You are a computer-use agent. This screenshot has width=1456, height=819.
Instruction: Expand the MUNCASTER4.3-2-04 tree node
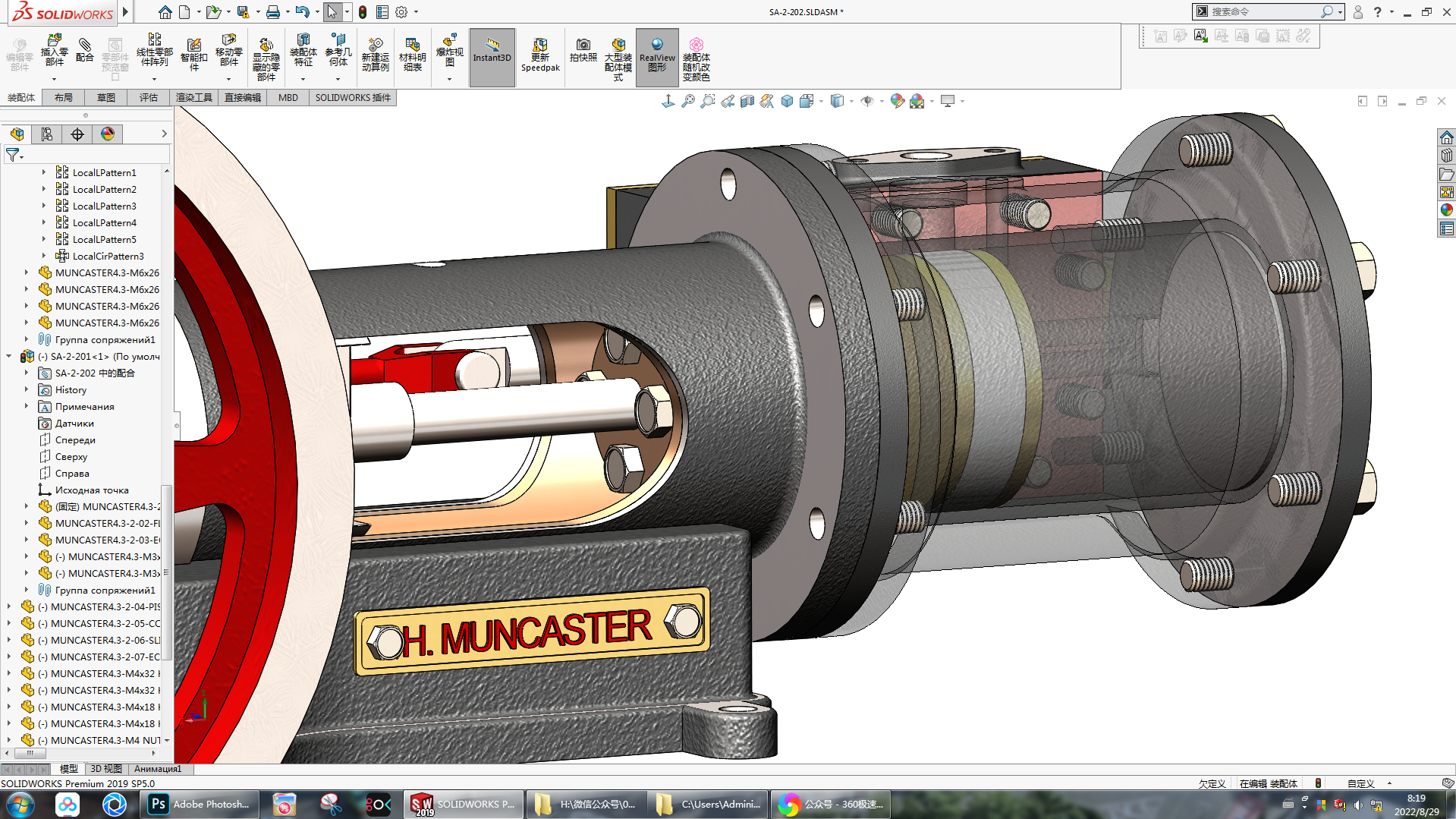click(x=9, y=606)
